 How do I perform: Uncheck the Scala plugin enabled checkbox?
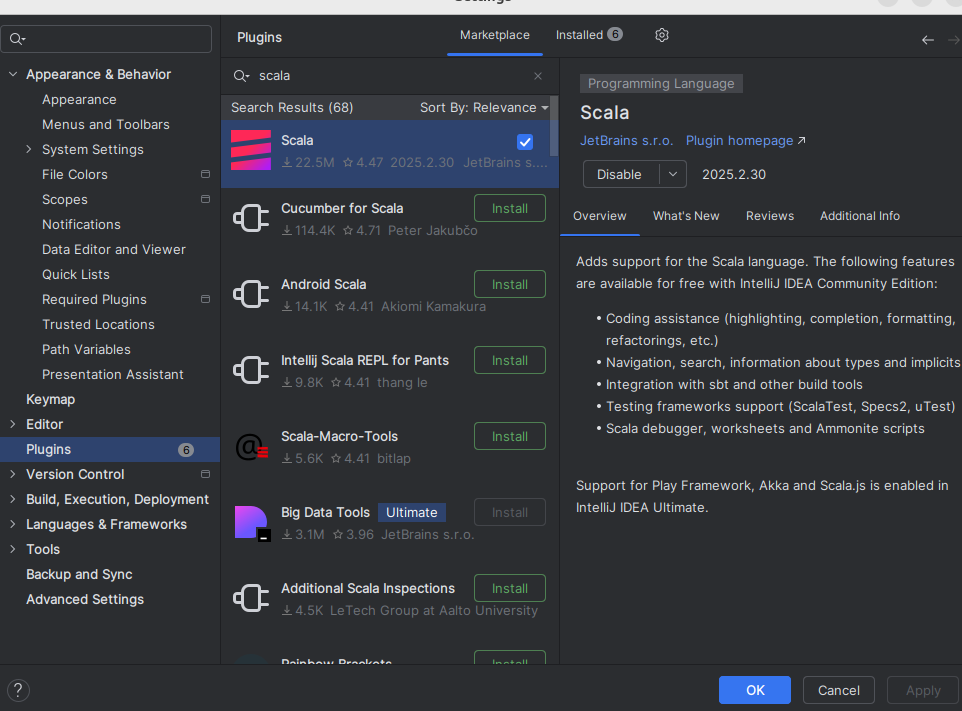point(525,142)
